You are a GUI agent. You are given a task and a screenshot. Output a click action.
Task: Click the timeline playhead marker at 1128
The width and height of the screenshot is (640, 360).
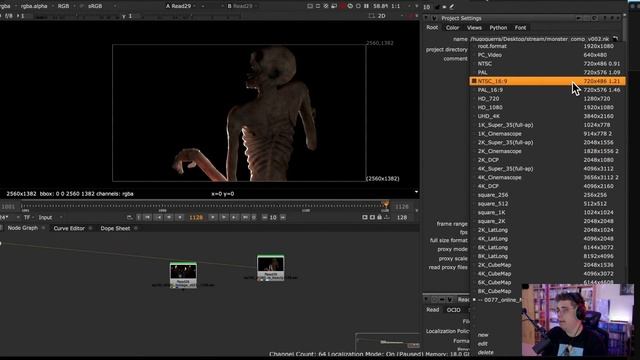385,204
